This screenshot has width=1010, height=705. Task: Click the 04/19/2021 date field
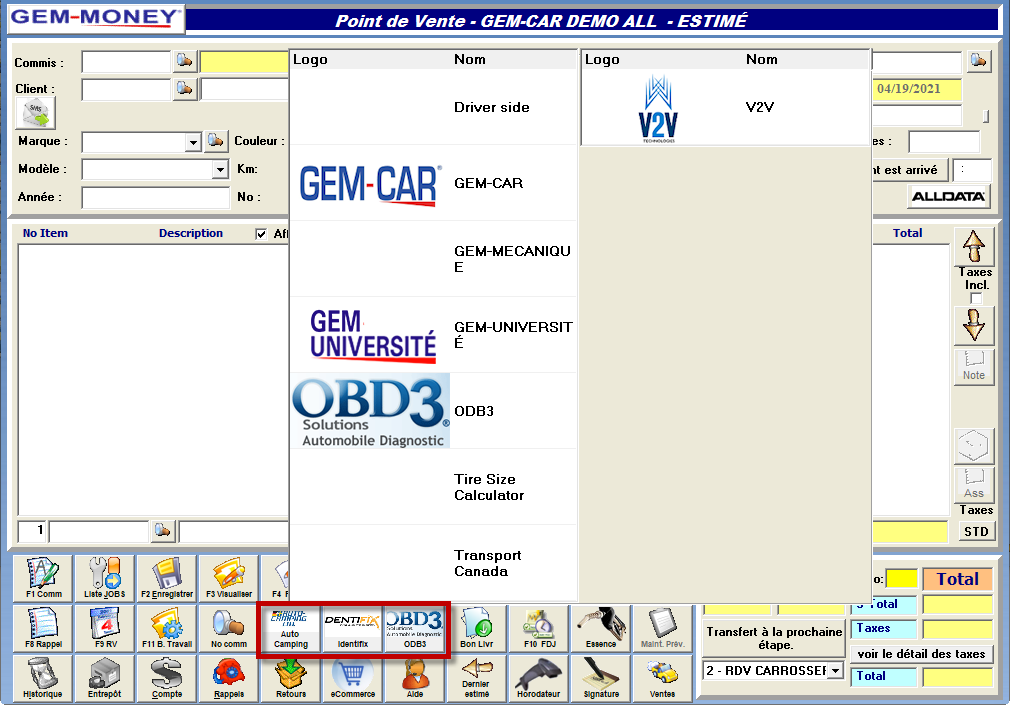pos(917,89)
